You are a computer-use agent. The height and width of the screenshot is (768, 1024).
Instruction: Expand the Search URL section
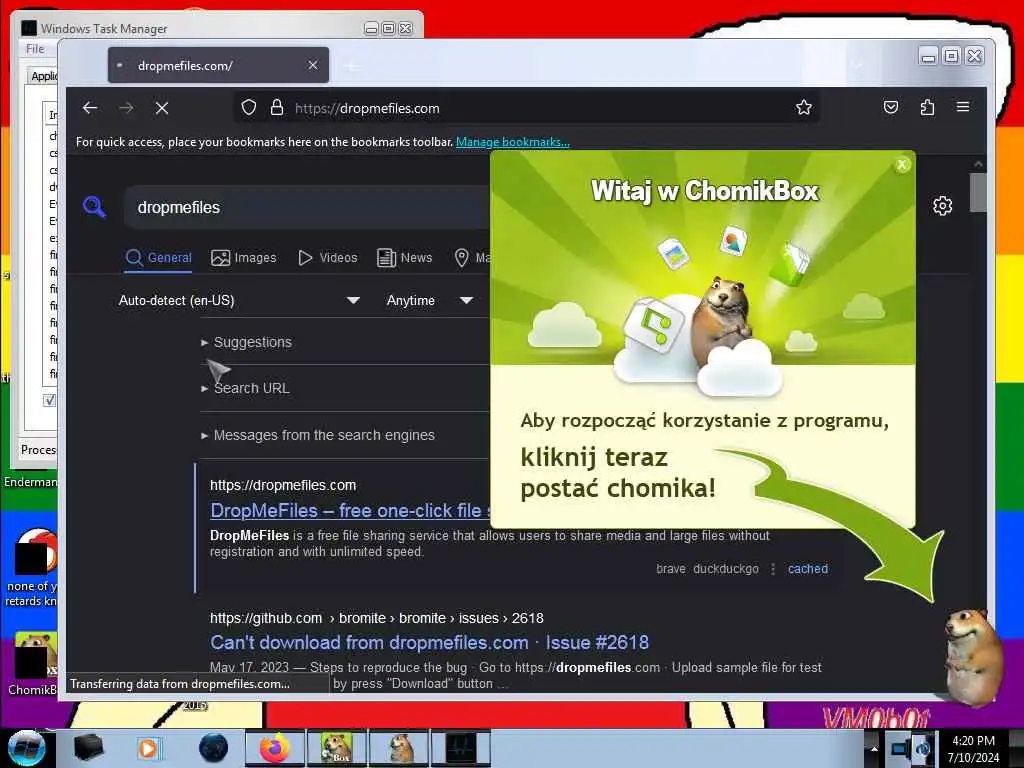(245, 388)
